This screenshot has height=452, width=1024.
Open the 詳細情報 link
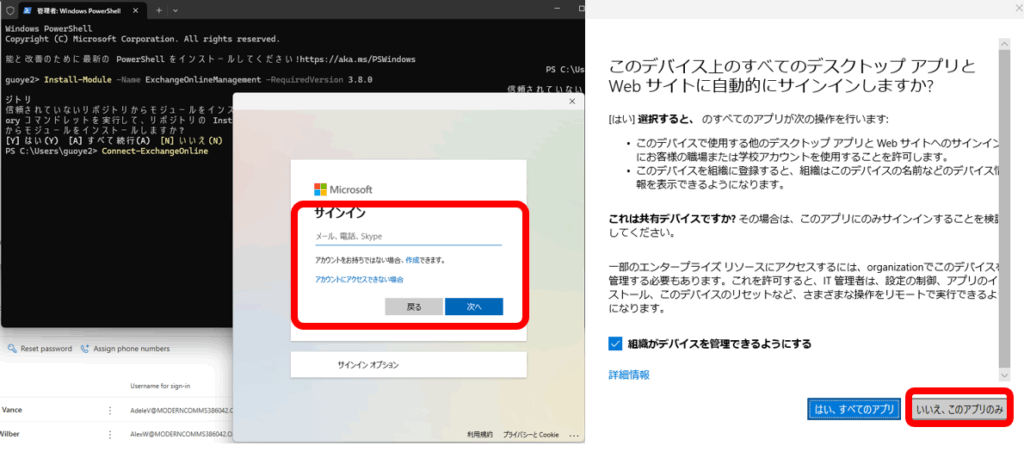click(629, 375)
